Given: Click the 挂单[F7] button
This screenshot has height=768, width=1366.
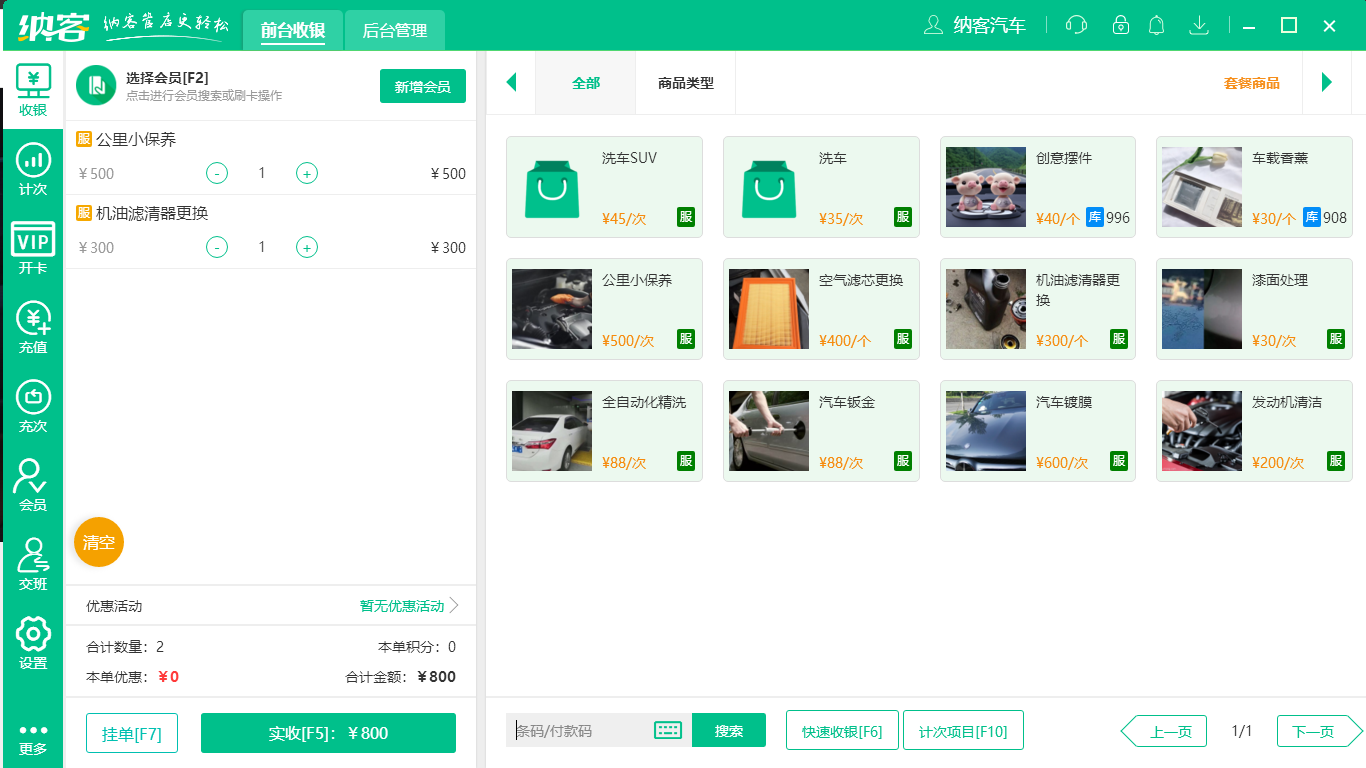Looking at the screenshot, I should (132, 733).
